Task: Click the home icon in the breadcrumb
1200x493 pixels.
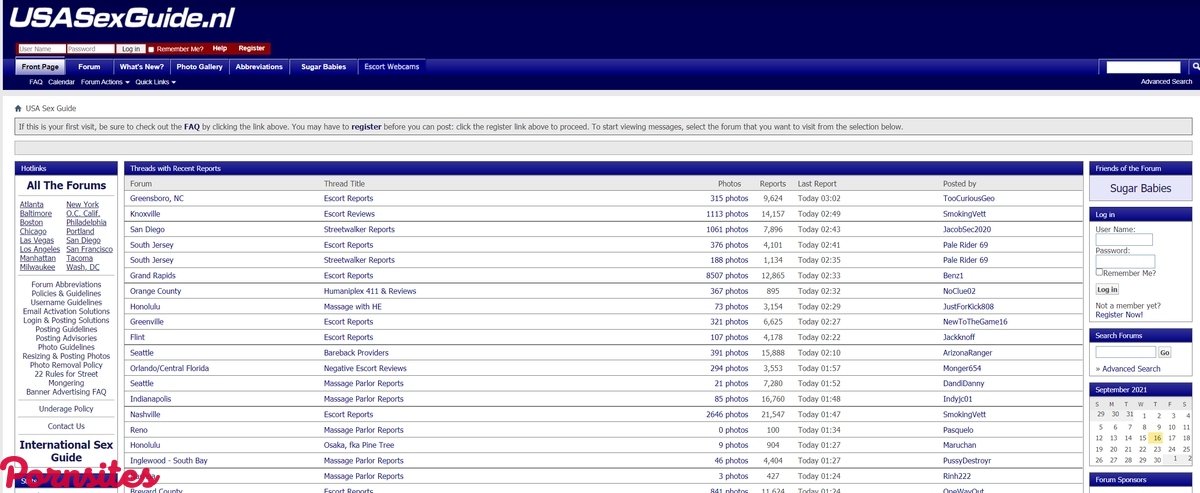Action: pyautogui.click(x=18, y=108)
